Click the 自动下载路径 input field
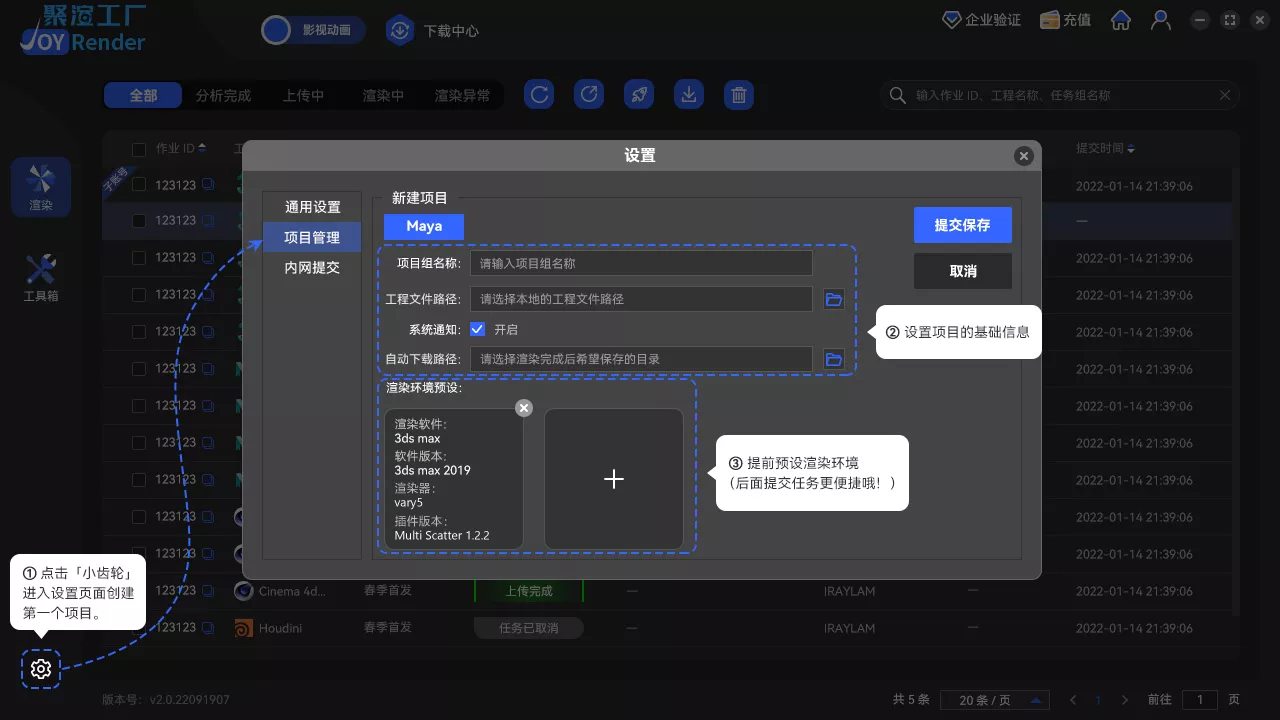The width and height of the screenshot is (1280, 720). point(641,359)
